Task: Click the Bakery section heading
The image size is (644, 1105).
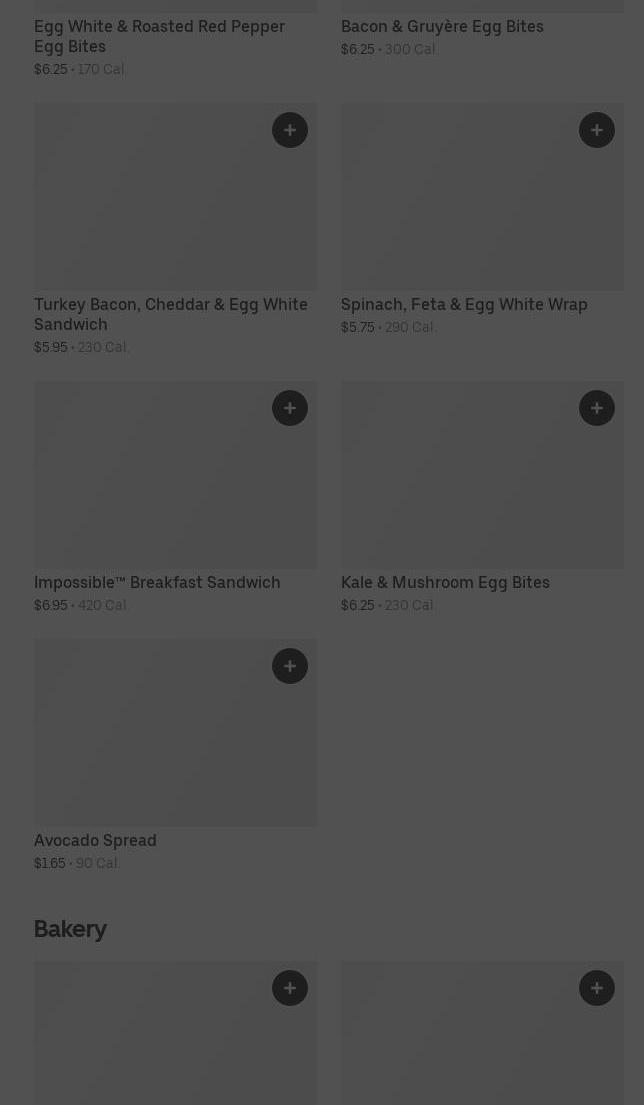Action: [70, 929]
